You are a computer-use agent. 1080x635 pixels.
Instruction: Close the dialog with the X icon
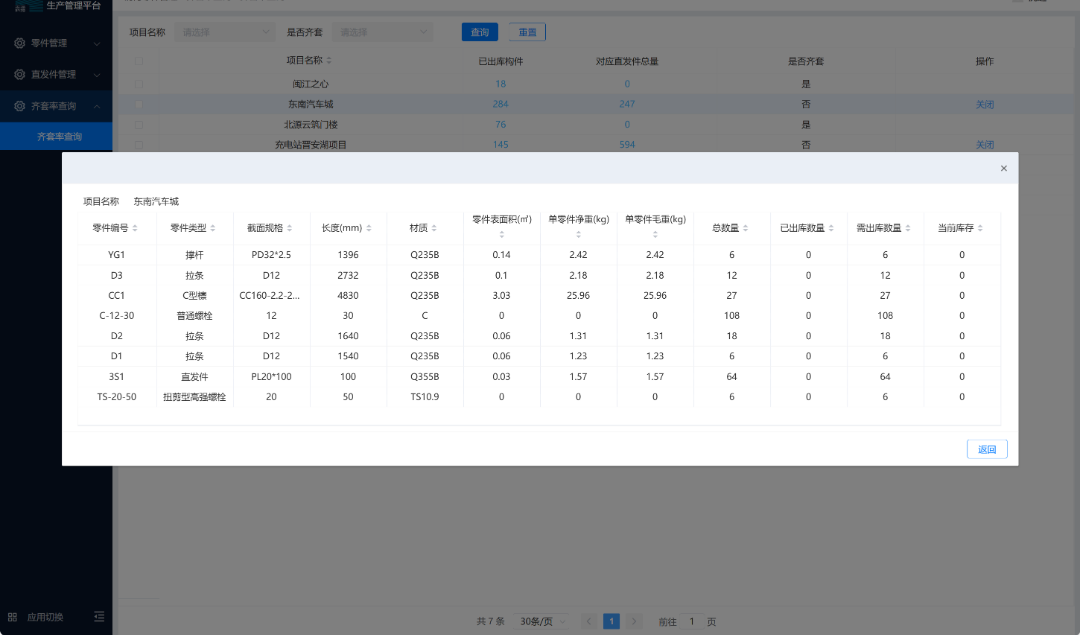pos(1003,169)
